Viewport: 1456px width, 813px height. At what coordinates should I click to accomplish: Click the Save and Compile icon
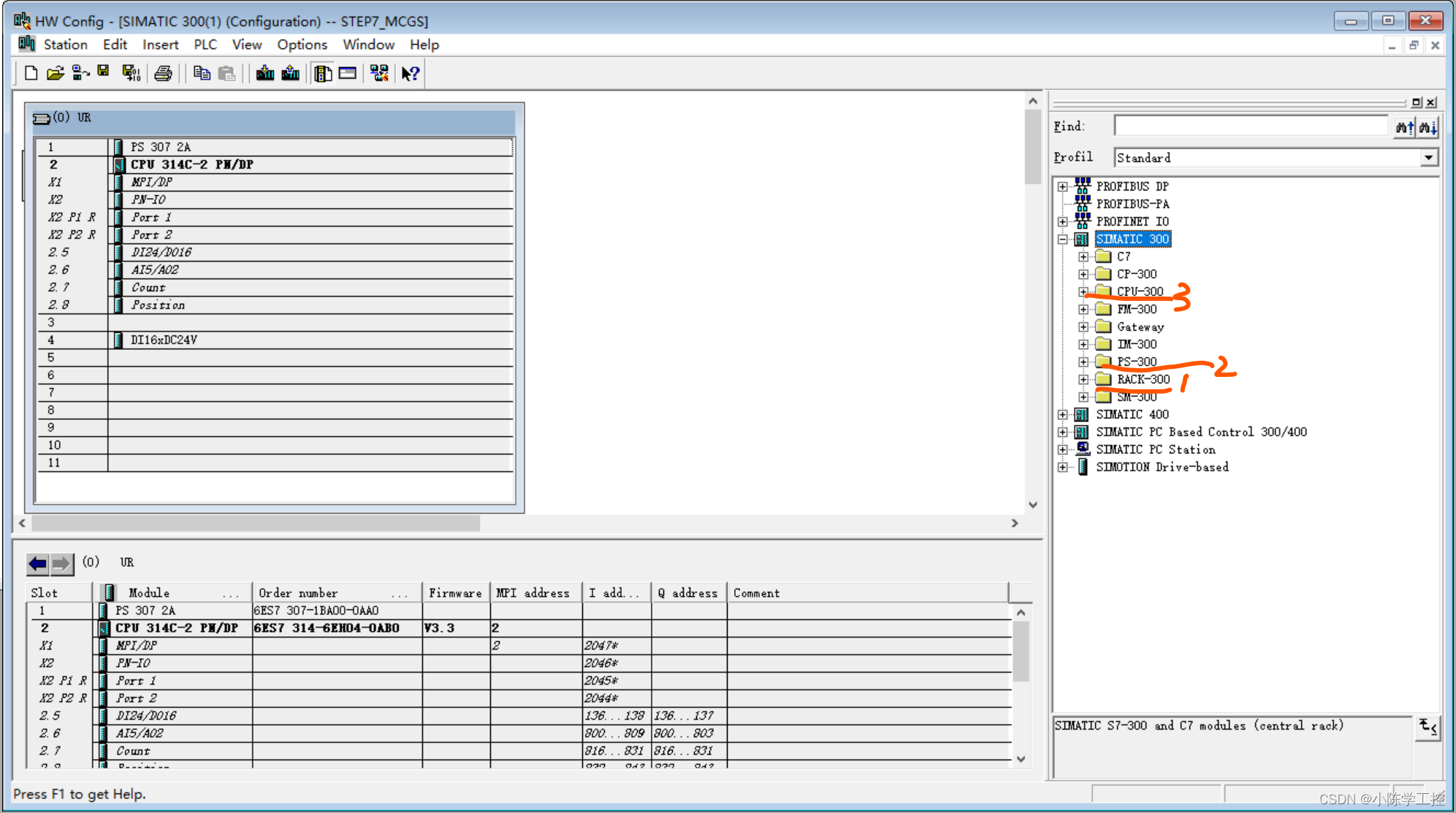pyautogui.click(x=131, y=73)
